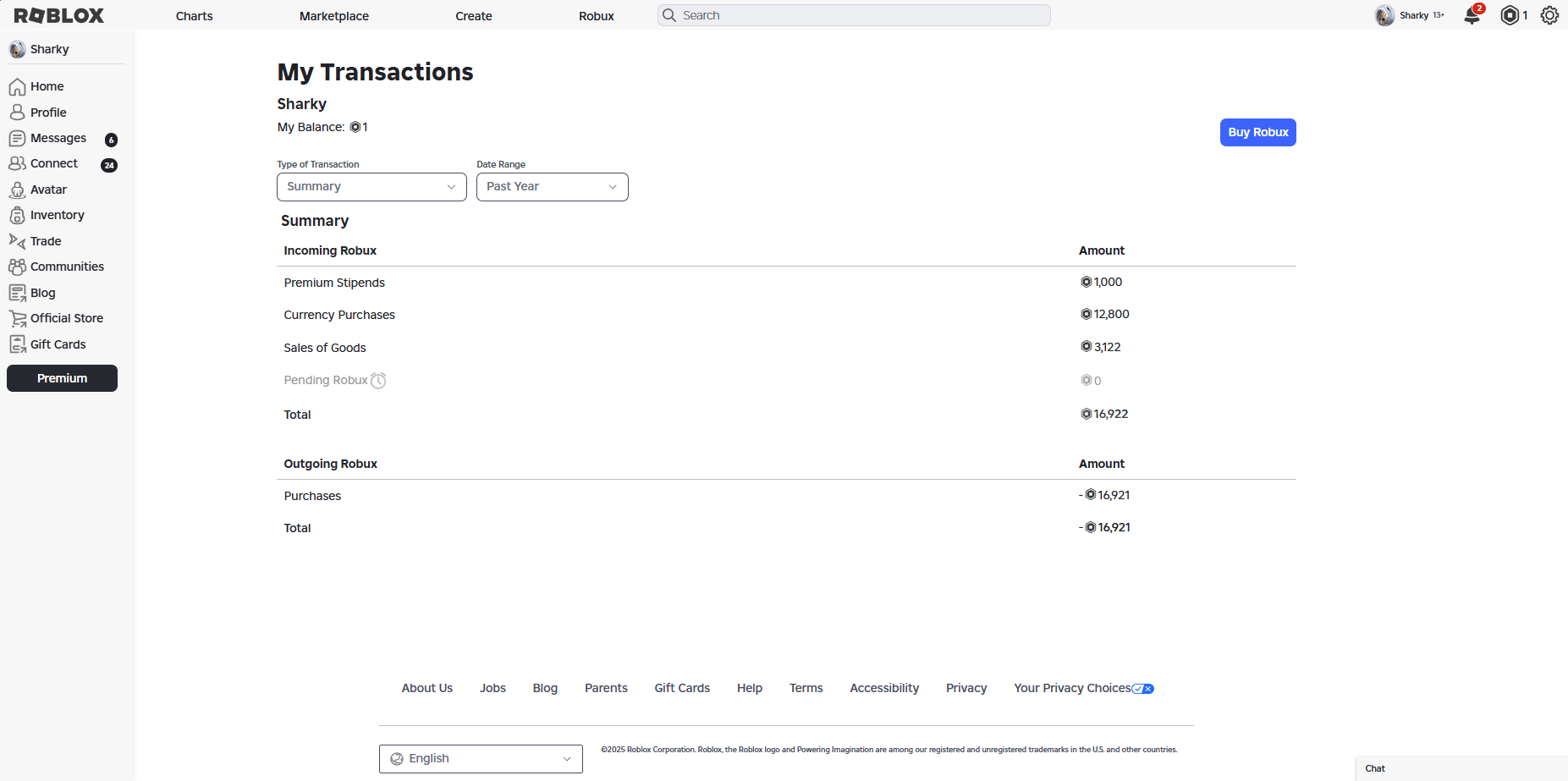Open the Robux menu item

[597, 16]
